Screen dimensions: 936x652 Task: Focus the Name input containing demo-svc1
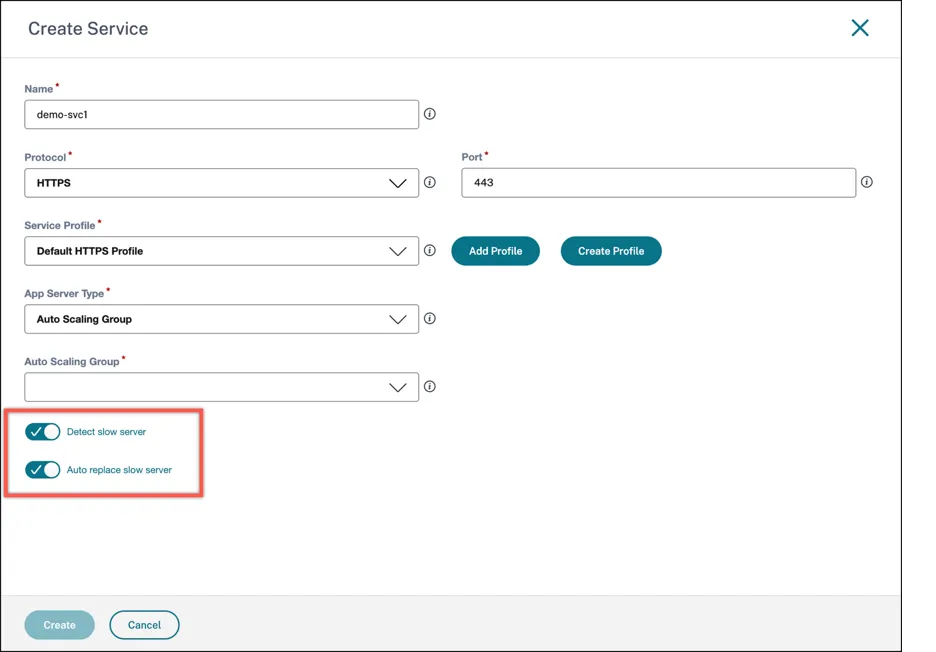pos(221,115)
